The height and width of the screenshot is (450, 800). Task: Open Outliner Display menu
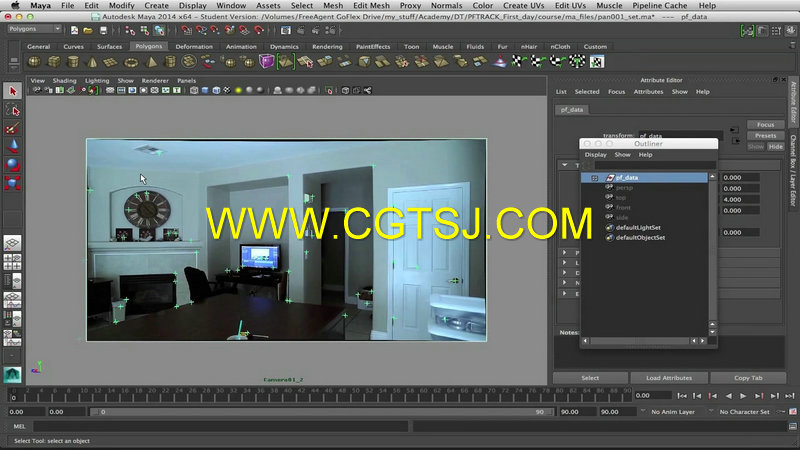[595, 155]
